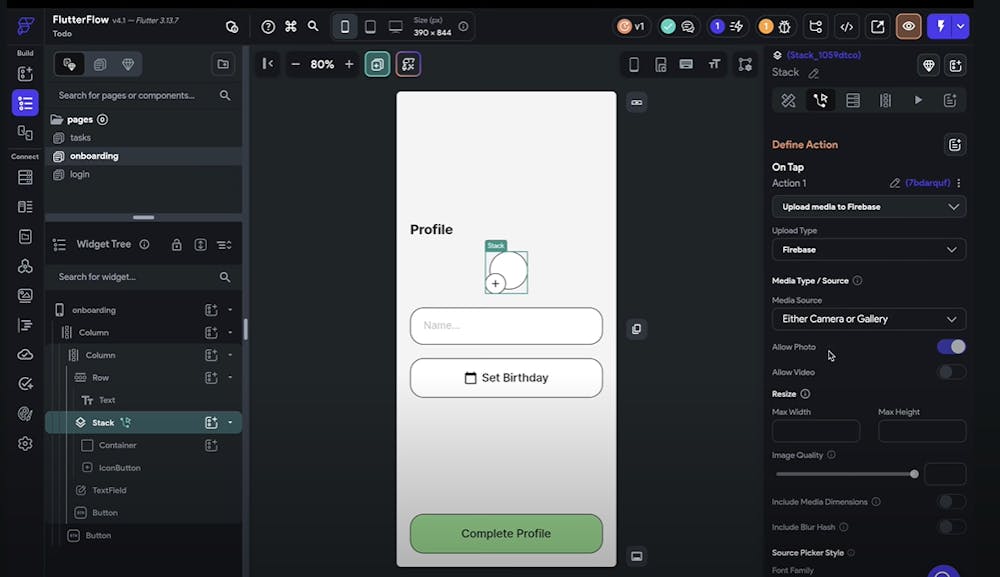Click the lightning run button

[x=940, y=27]
